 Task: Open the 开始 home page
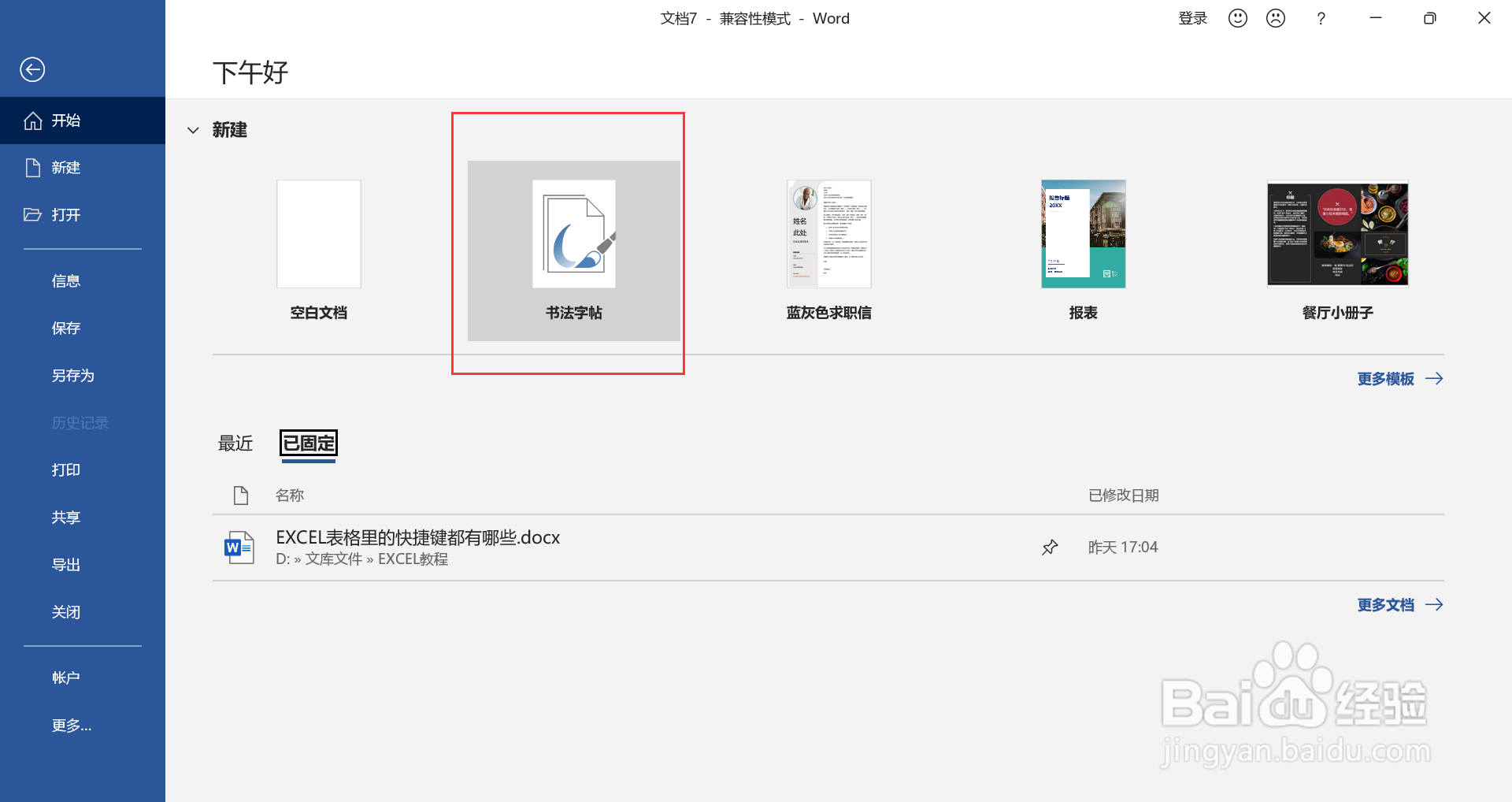point(83,121)
